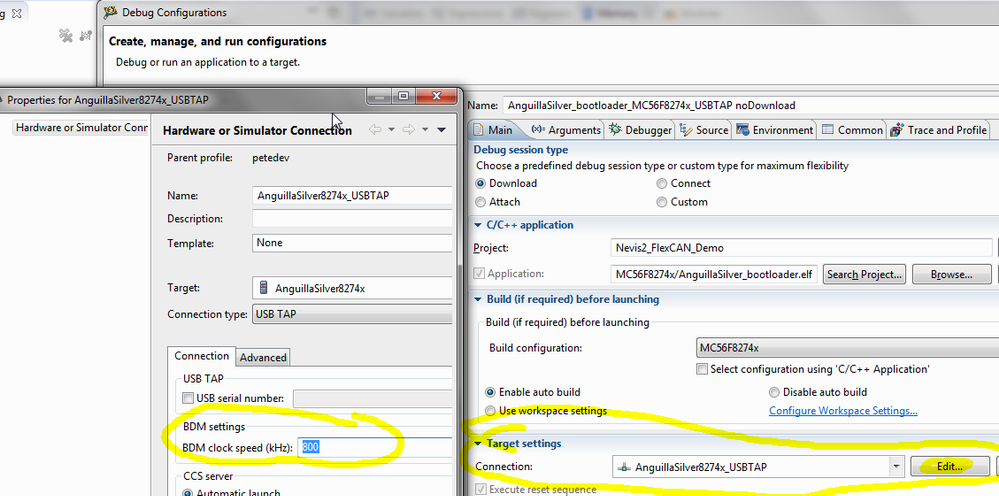Image resolution: width=999 pixels, height=496 pixels.
Task: Open the Template None dropdown
Action: 352,243
